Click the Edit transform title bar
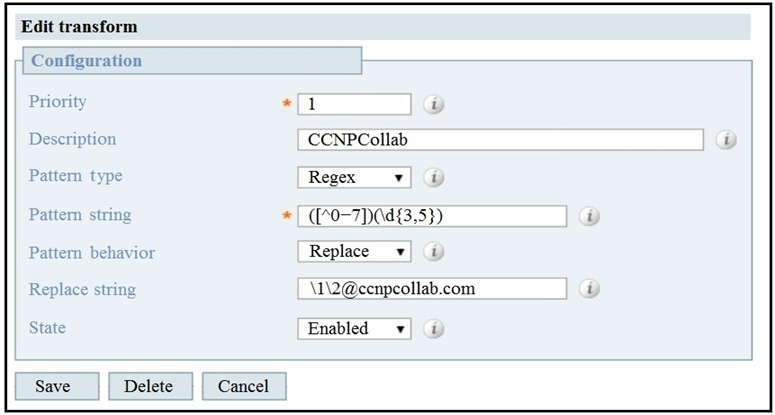Screen dimensions: 775x415 click(80, 27)
